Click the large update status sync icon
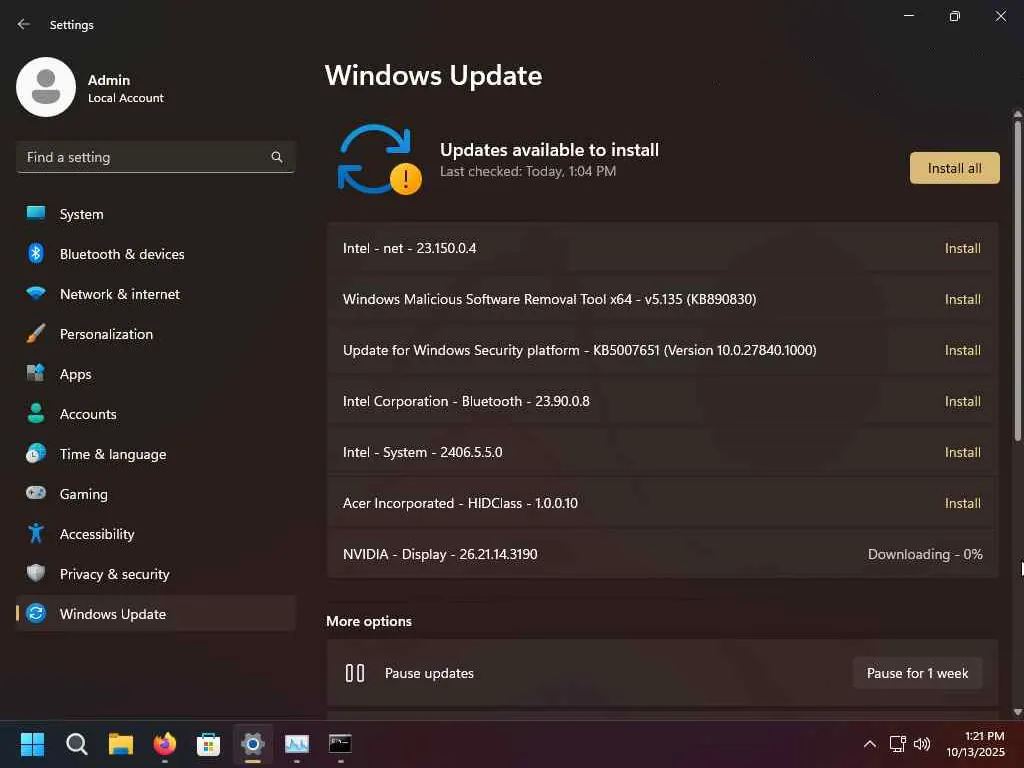Viewport: 1024px width, 768px height. tap(379, 159)
